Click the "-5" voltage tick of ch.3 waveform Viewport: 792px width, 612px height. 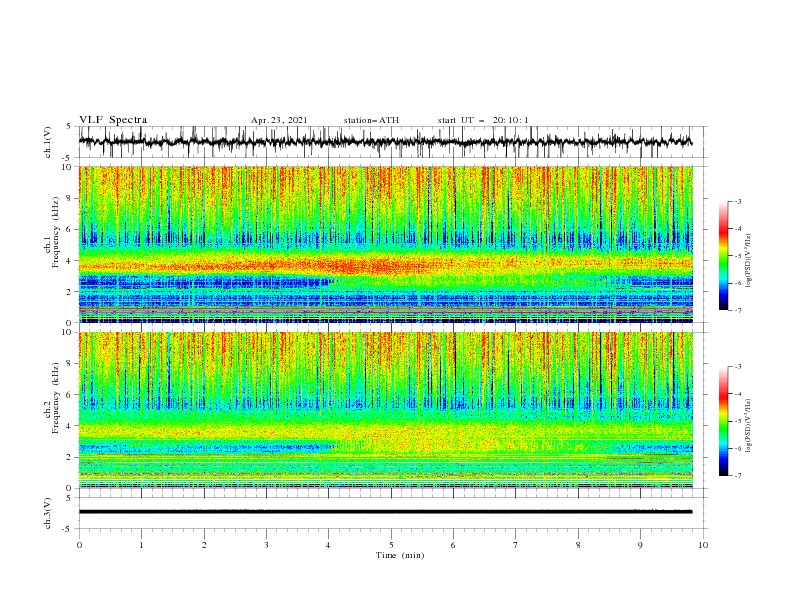(67, 529)
